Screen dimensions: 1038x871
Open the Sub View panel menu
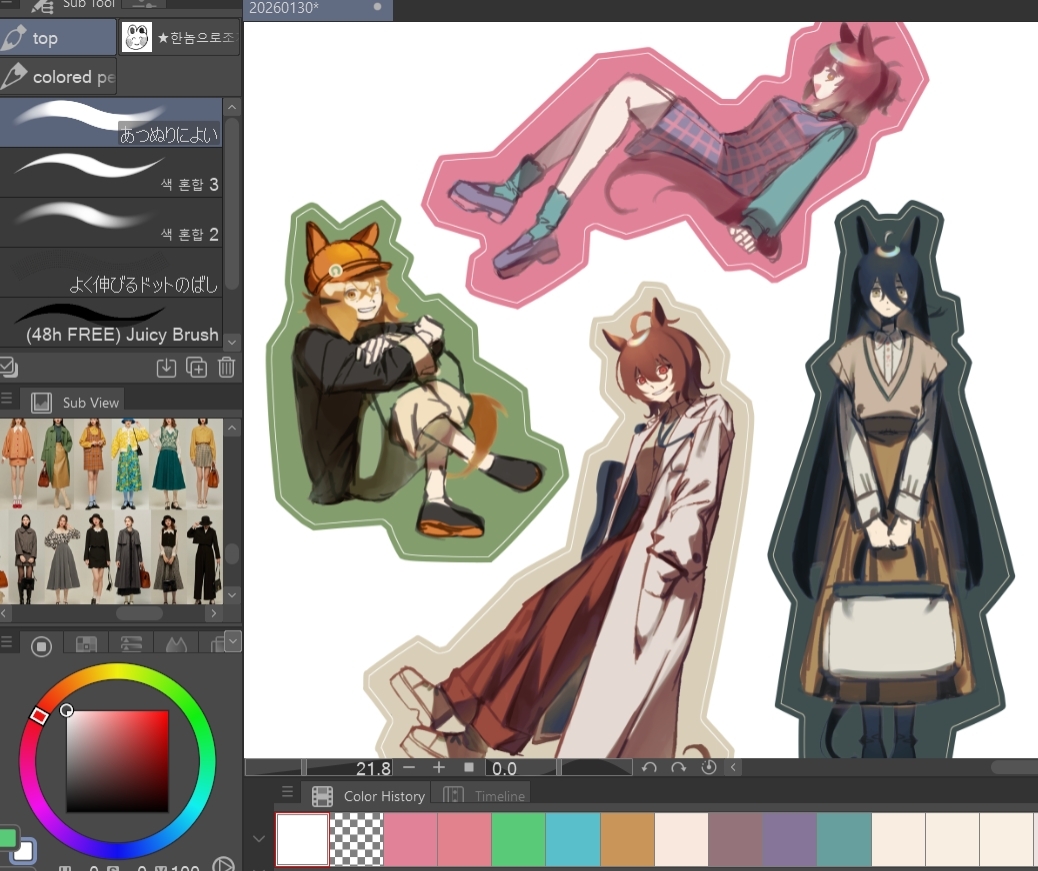point(7,401)
